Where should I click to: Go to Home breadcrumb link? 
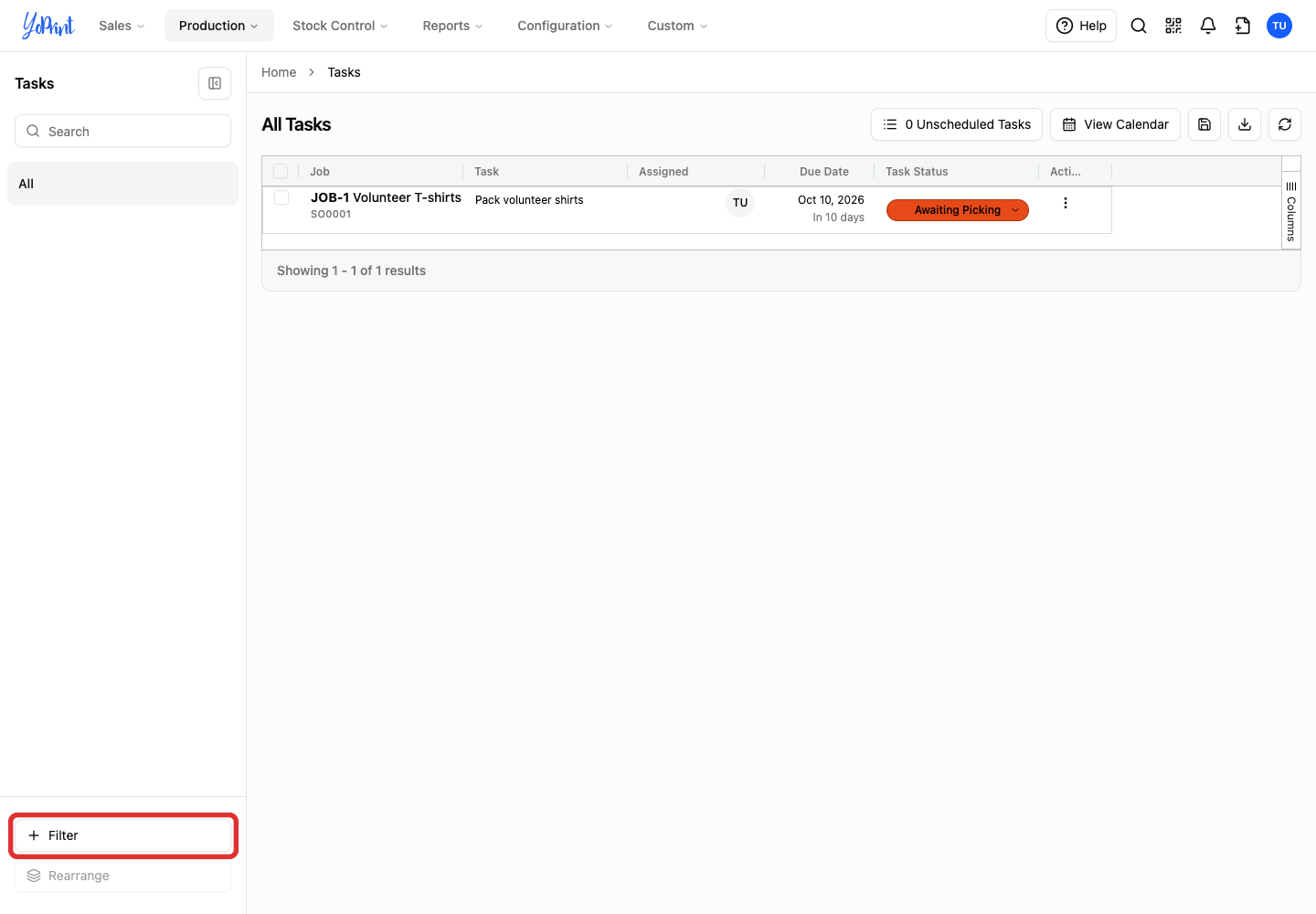click(x=279, y=72)
